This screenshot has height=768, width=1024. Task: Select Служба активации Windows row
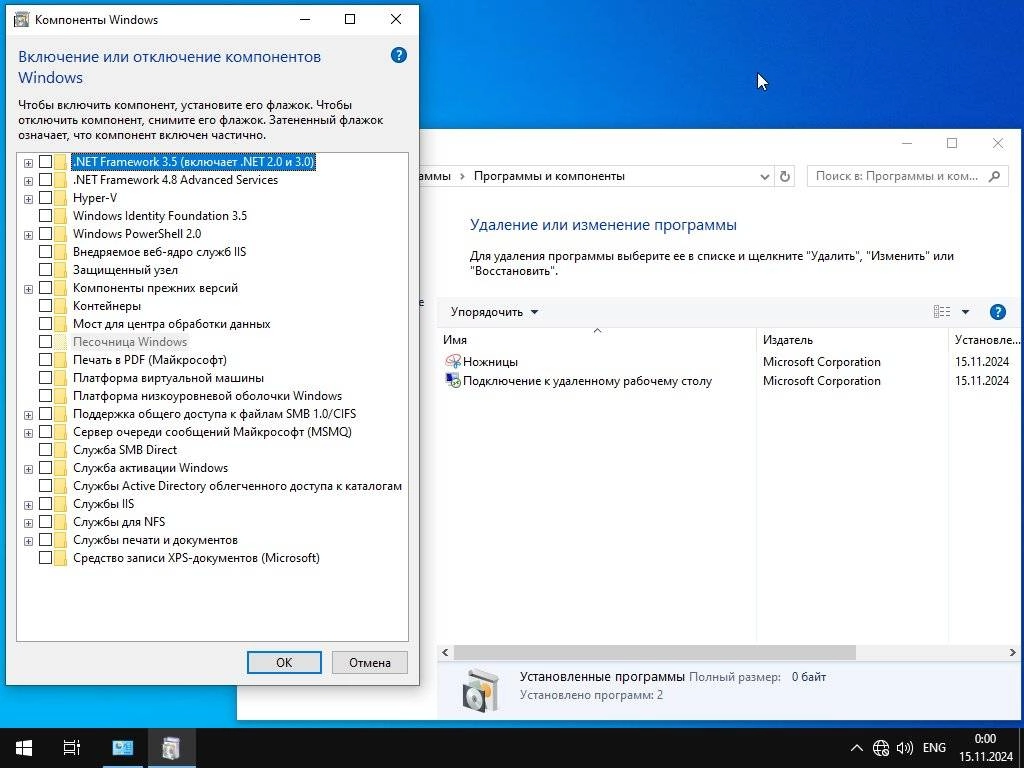(150, 468)
